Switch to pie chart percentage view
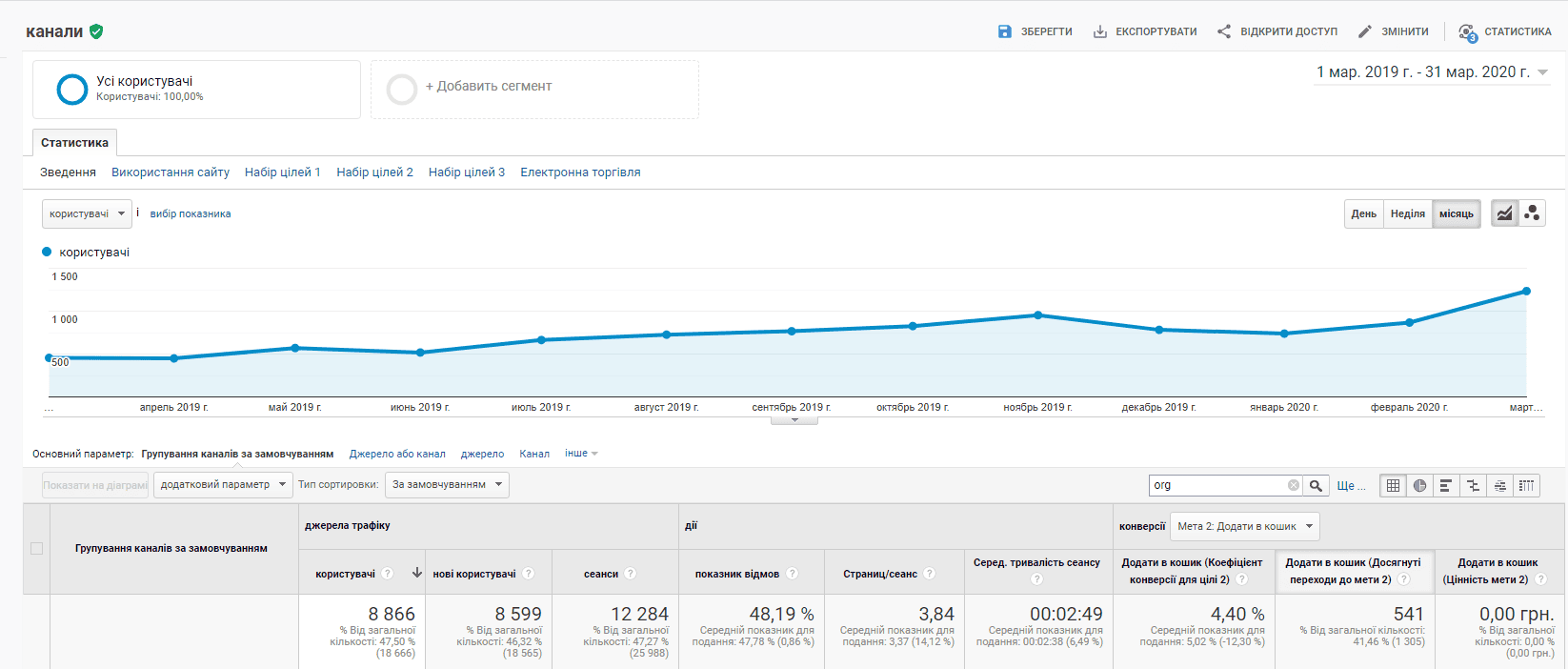The height and width of the screenshot is (669, 1568). 1419,485
